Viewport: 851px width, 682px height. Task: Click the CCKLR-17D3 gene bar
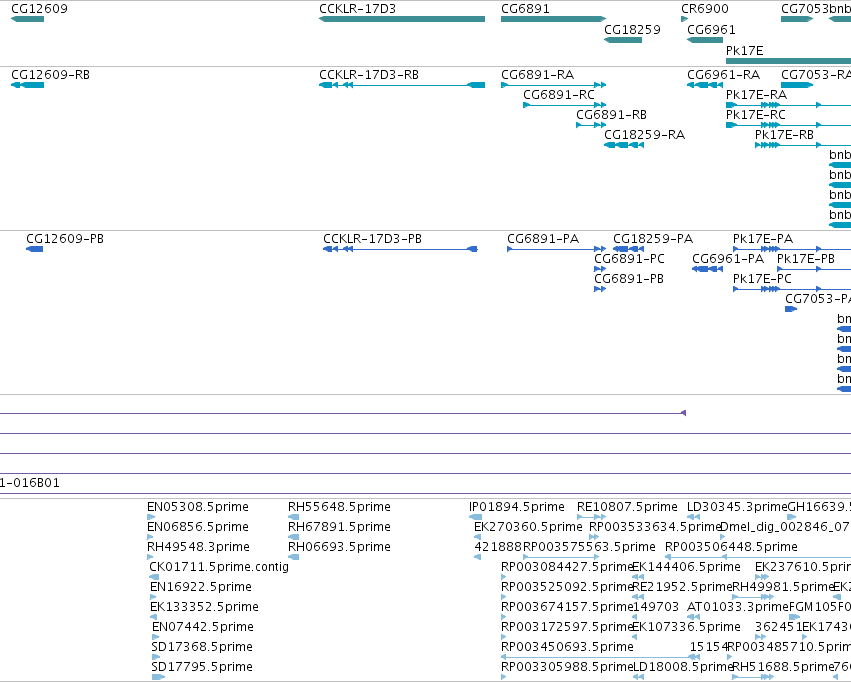click(402, 19)
